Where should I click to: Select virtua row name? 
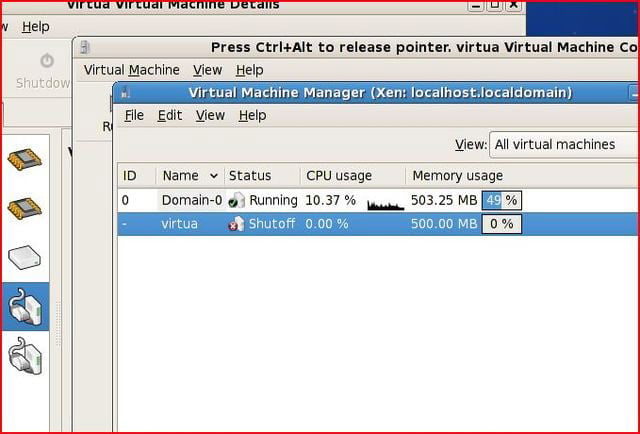179,224
